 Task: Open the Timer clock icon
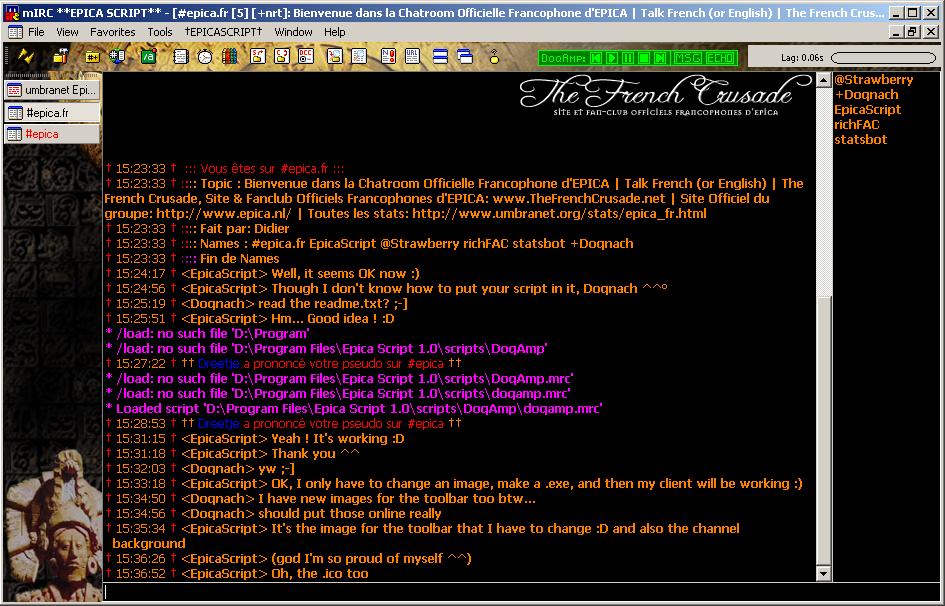point(205,57)
